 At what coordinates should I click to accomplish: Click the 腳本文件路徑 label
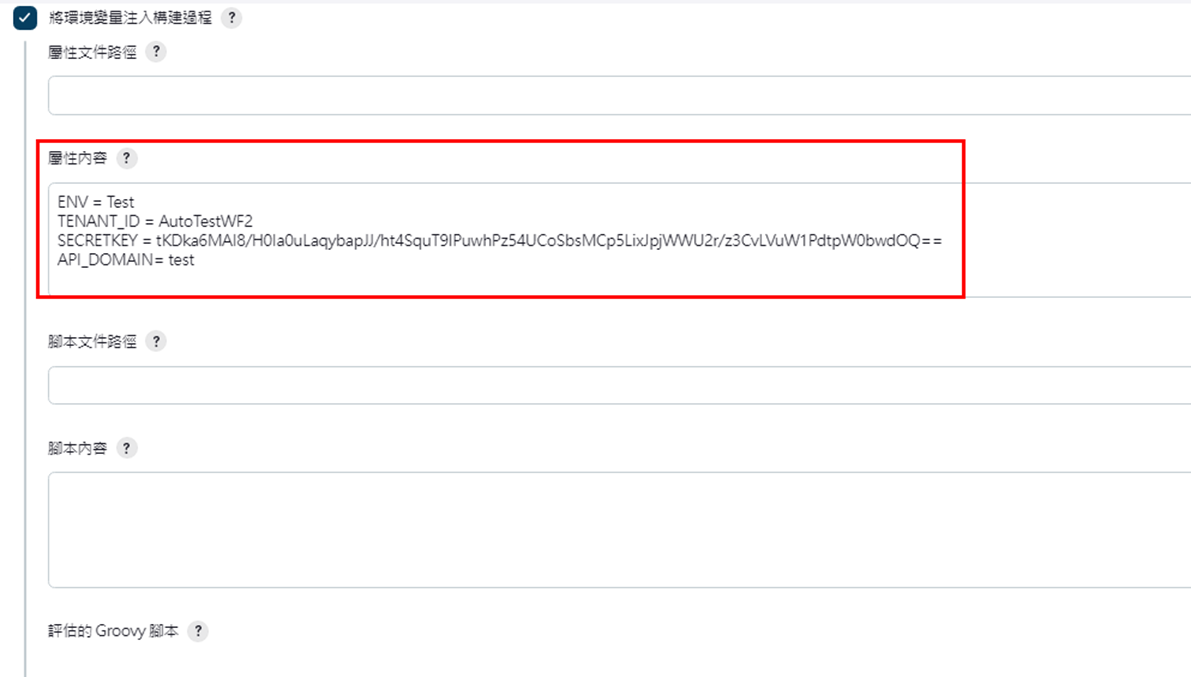pyautogui.click(x=92, y=341)
